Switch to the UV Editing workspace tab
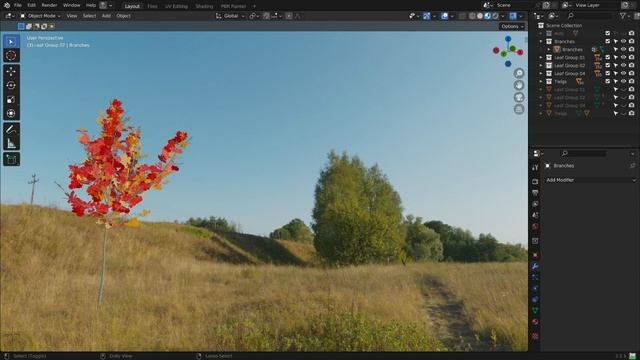Screen dimensions: 640x360 click(x=176, y=6)
